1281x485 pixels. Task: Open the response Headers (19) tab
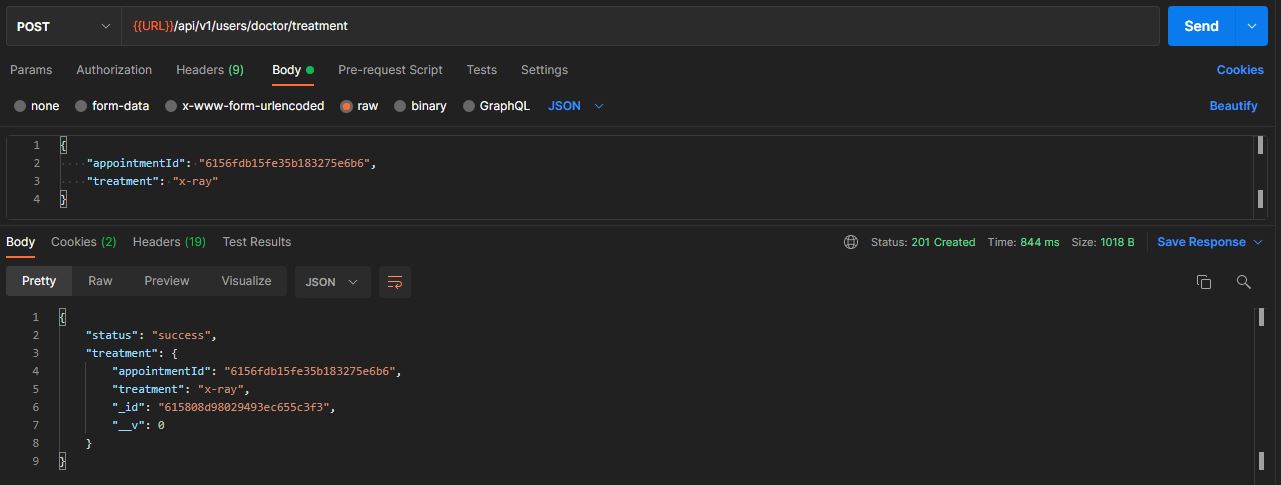click(169, 242)
